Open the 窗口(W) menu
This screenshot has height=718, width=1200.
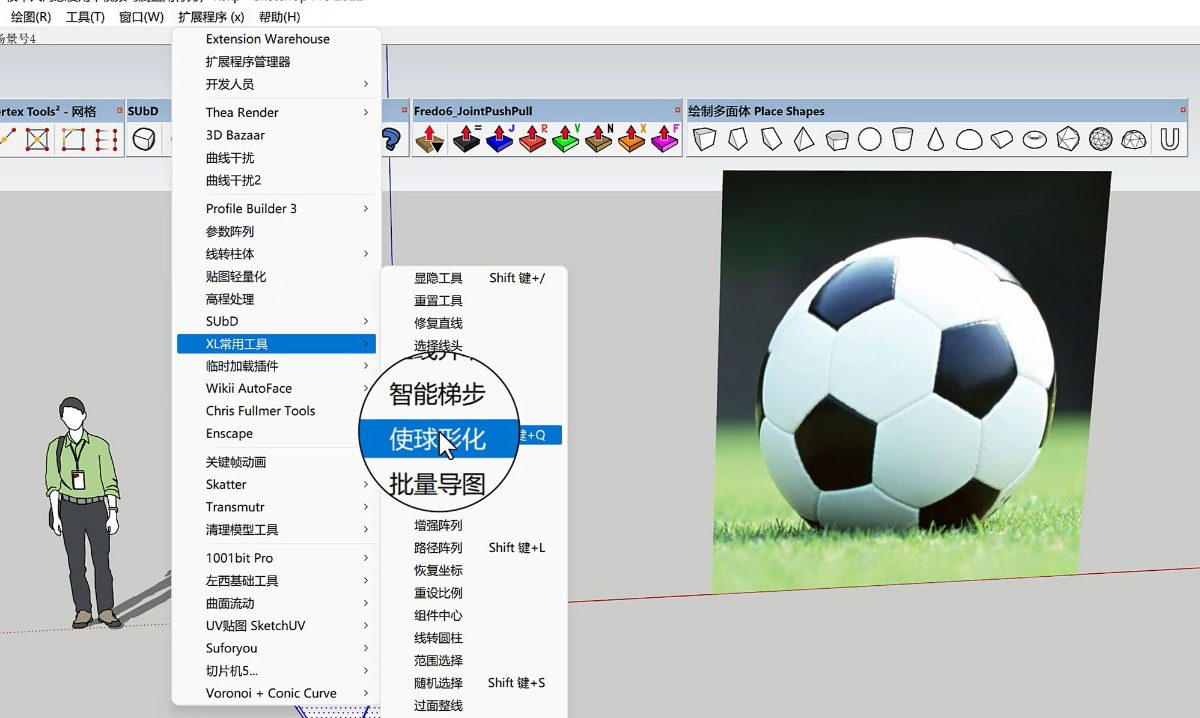[x=141, y=17]
